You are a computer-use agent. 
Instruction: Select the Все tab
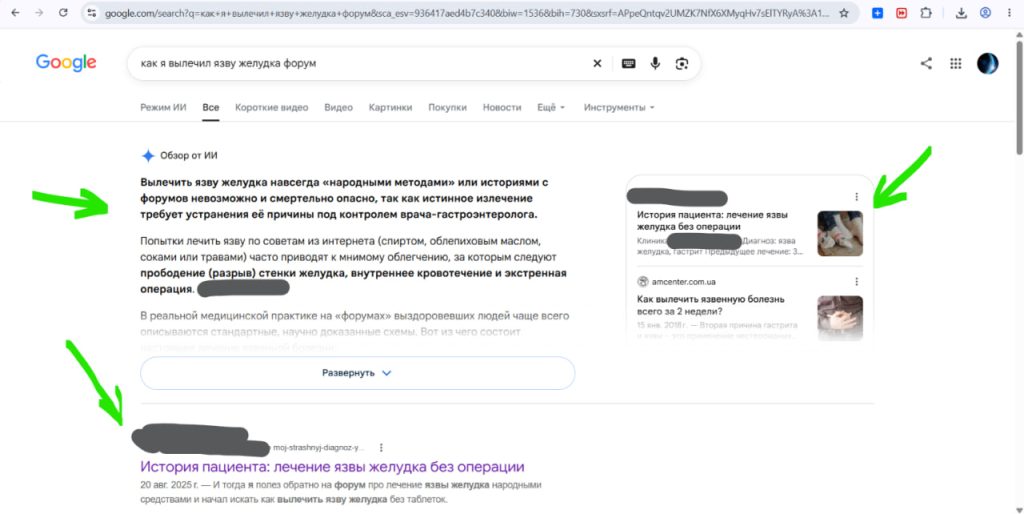[210, 107]
